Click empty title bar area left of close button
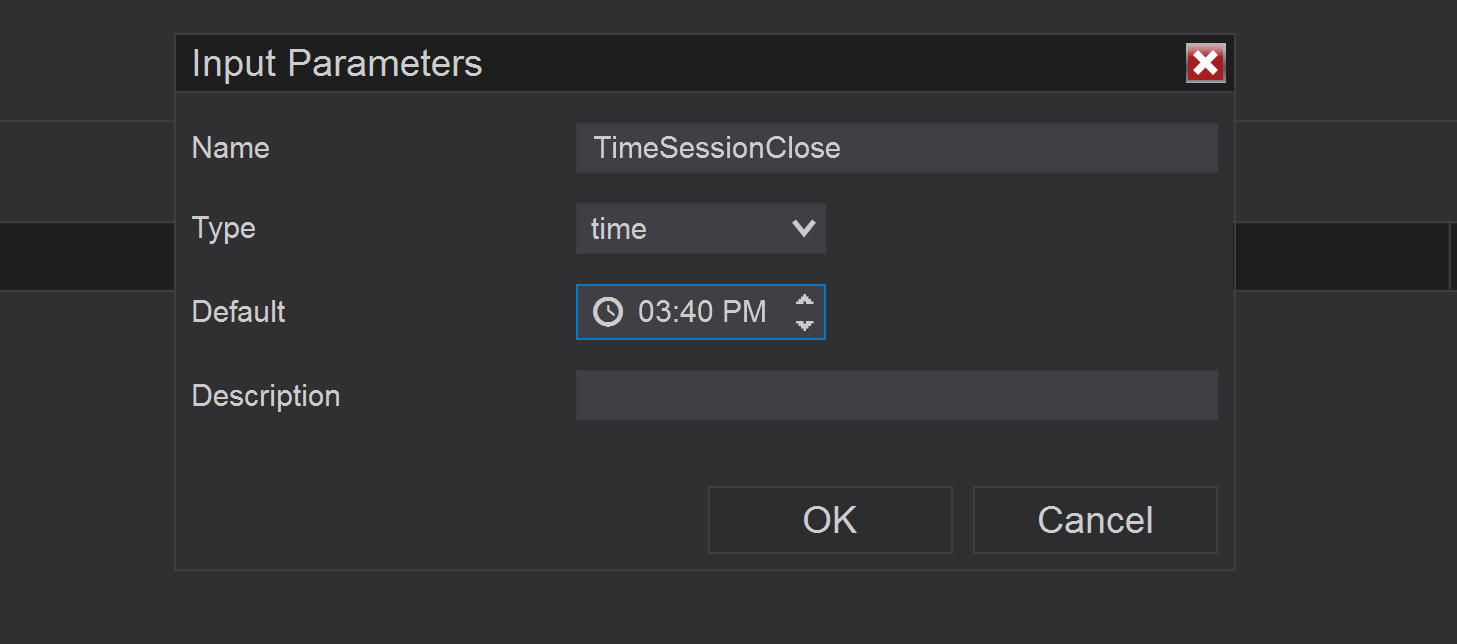Screen dimensions: 1457x644 pyautogui.click(x=830, y=64)
